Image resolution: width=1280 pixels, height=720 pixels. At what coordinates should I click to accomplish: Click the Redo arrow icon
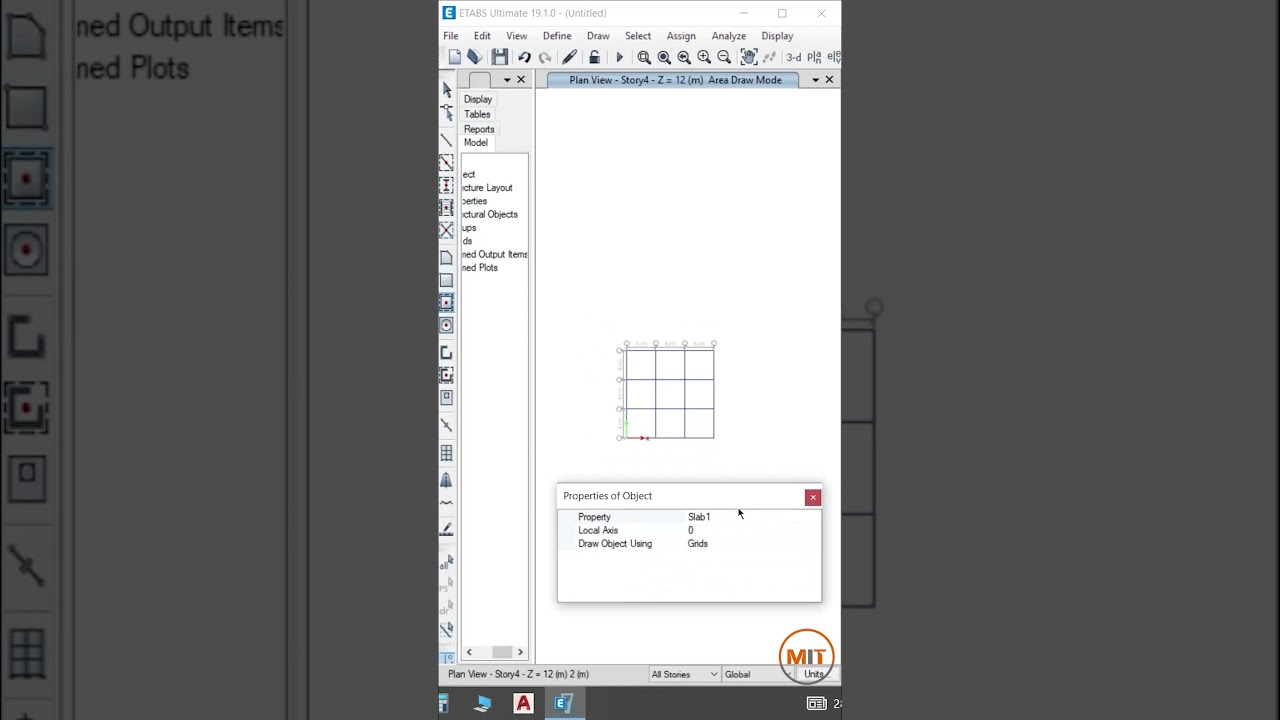click(x=545, y=58)
